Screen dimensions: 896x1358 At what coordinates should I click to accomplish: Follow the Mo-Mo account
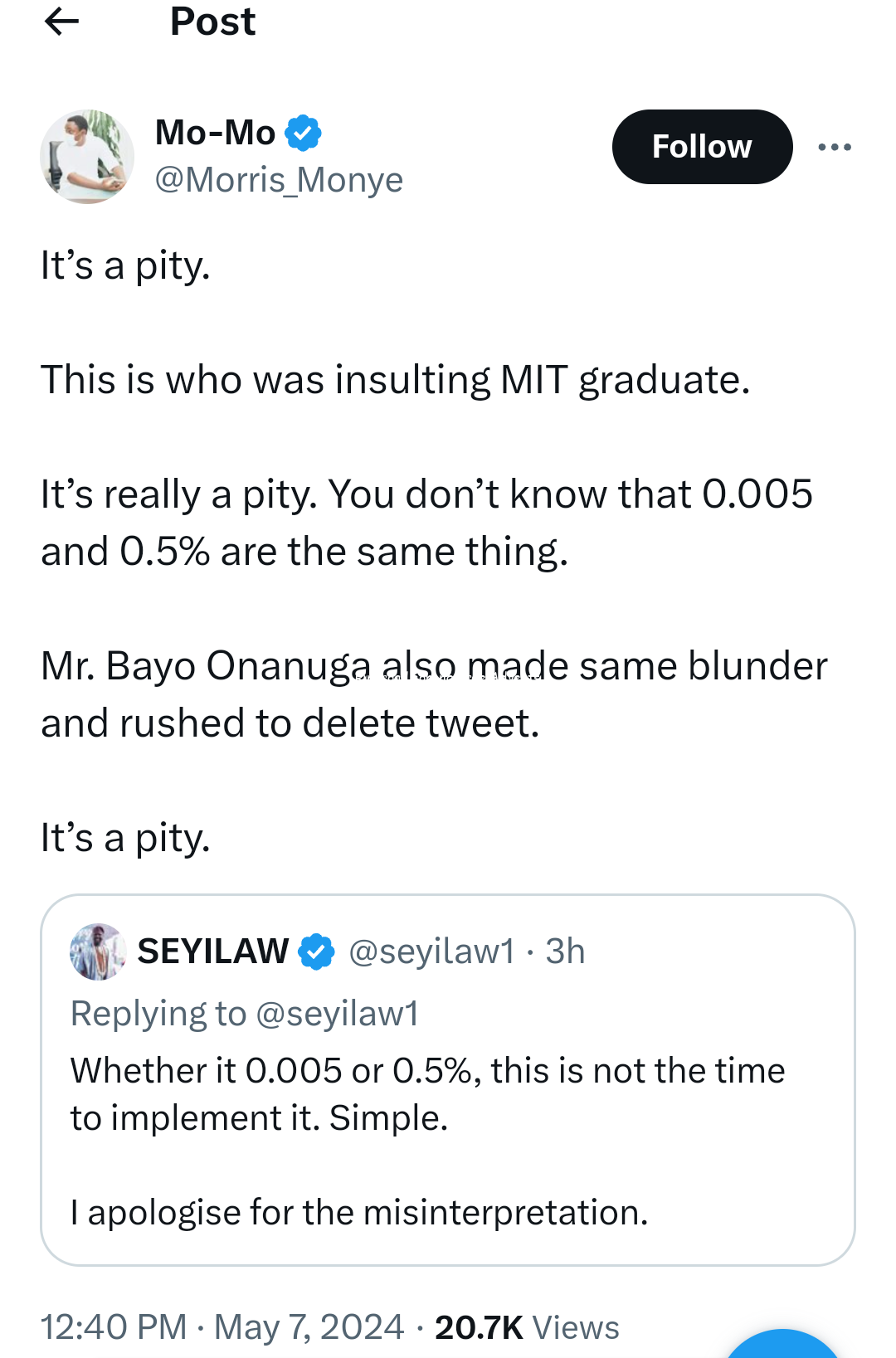[x=702, y=147]
